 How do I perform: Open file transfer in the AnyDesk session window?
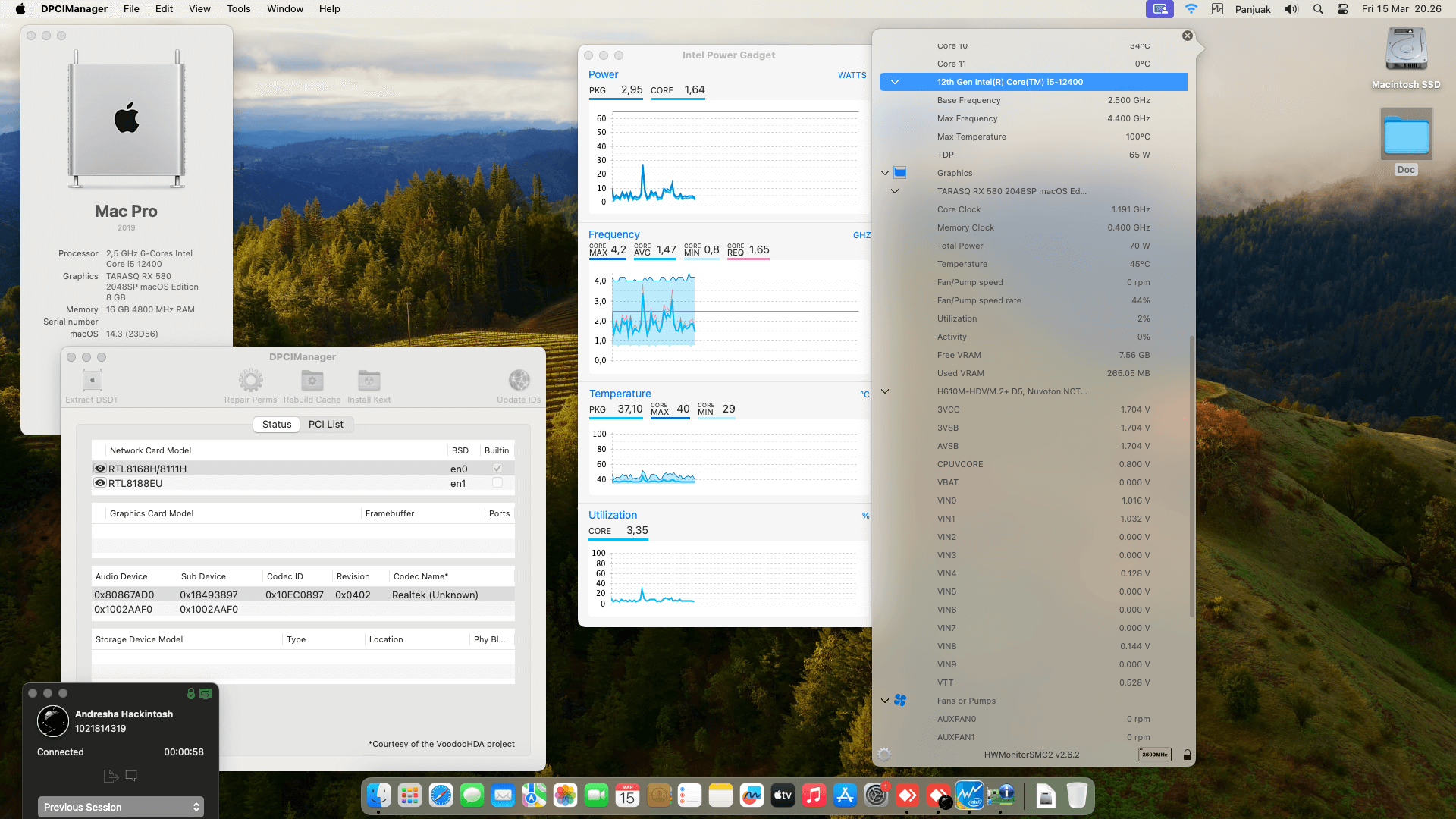[x=111, y=776]
